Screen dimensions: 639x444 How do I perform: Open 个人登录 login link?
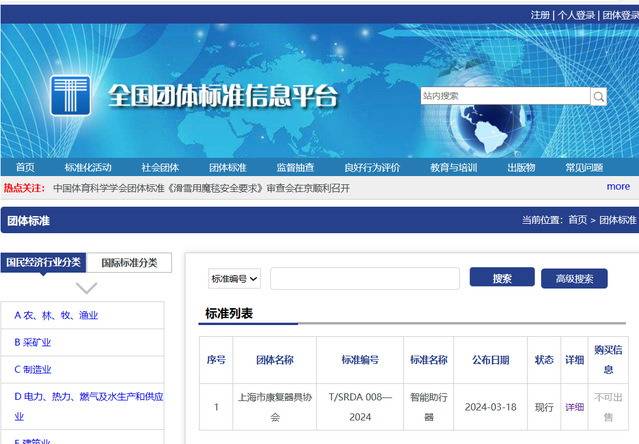(x=576, y=15)
